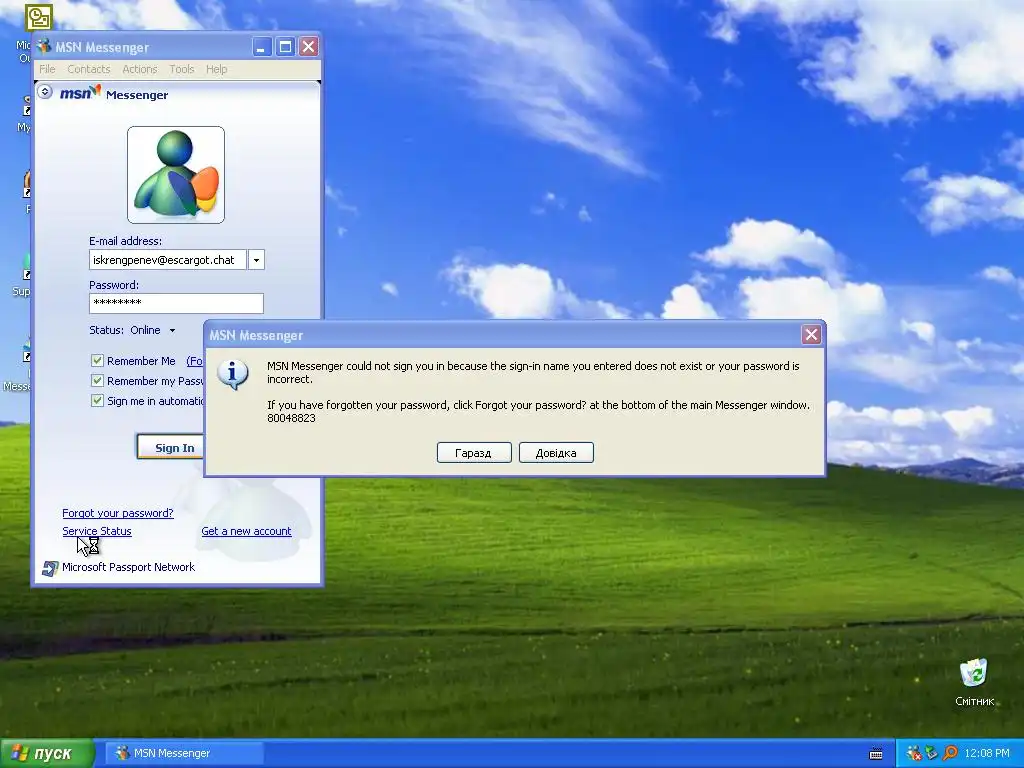Toggle the Sign me in automatically checkbox
This screenshot has width=1024, height=768.
click(x=97, y=400)
